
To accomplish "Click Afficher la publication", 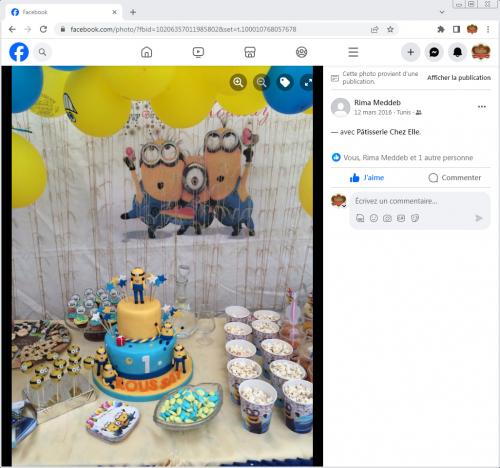I will point(459,78).
